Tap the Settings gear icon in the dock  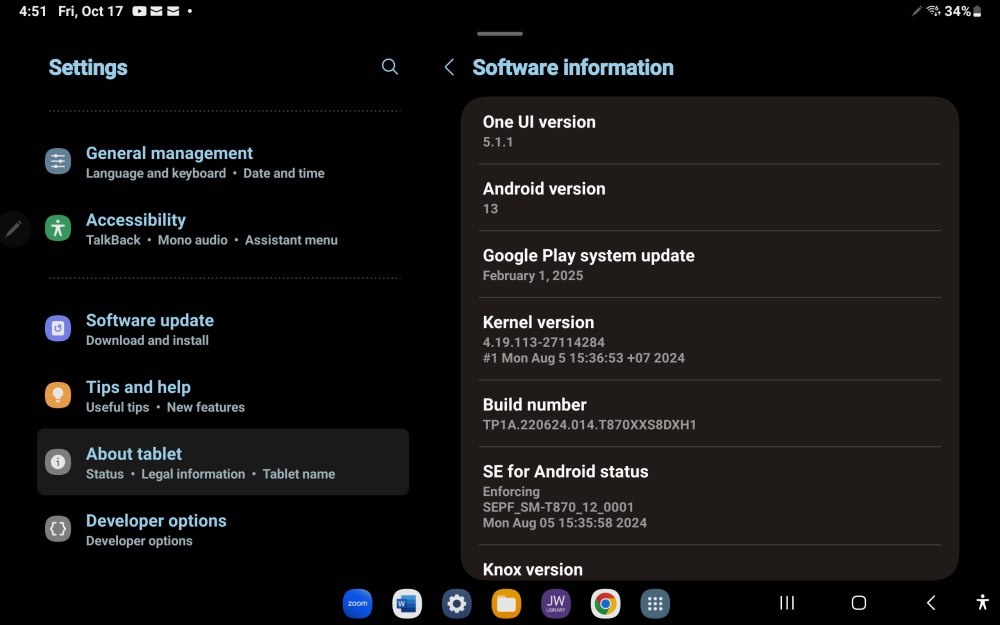pos(456,603)
